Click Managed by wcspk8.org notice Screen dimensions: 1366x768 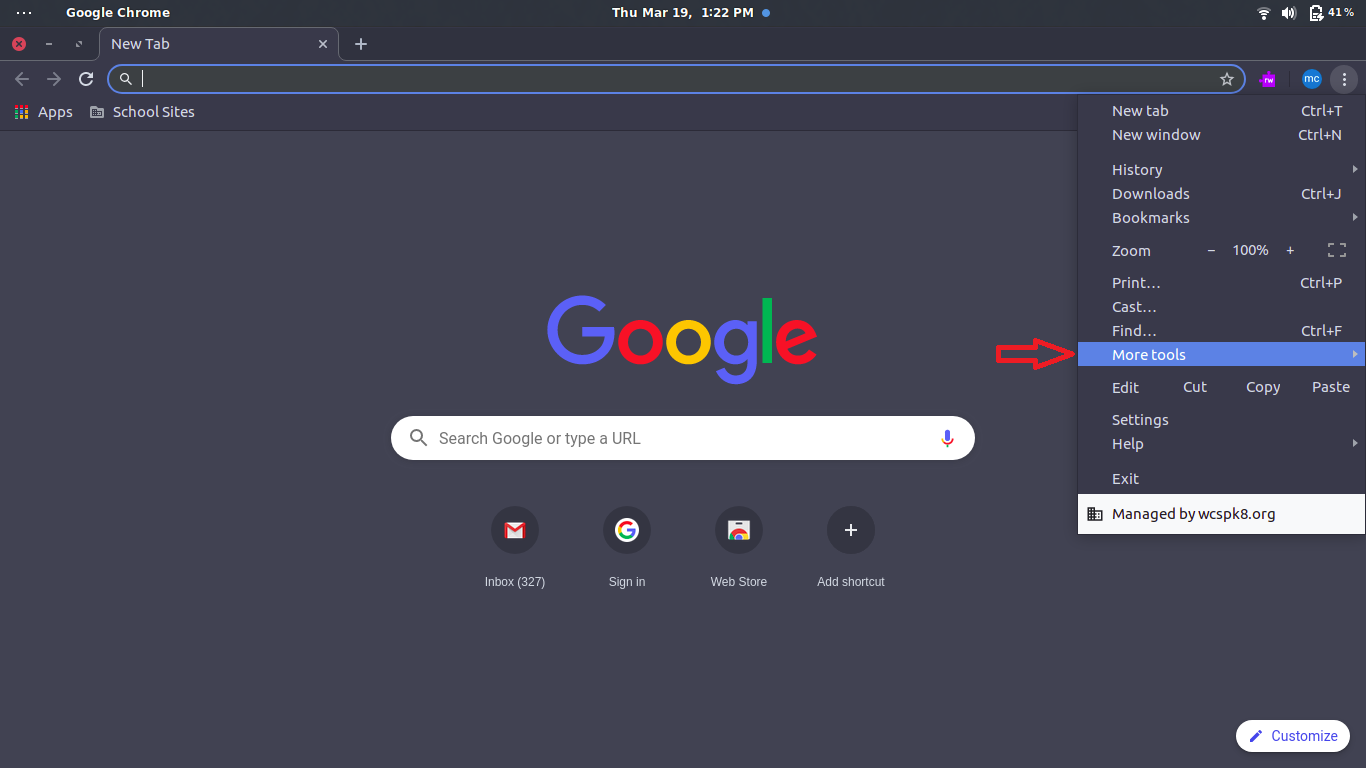pos(1221,514)
